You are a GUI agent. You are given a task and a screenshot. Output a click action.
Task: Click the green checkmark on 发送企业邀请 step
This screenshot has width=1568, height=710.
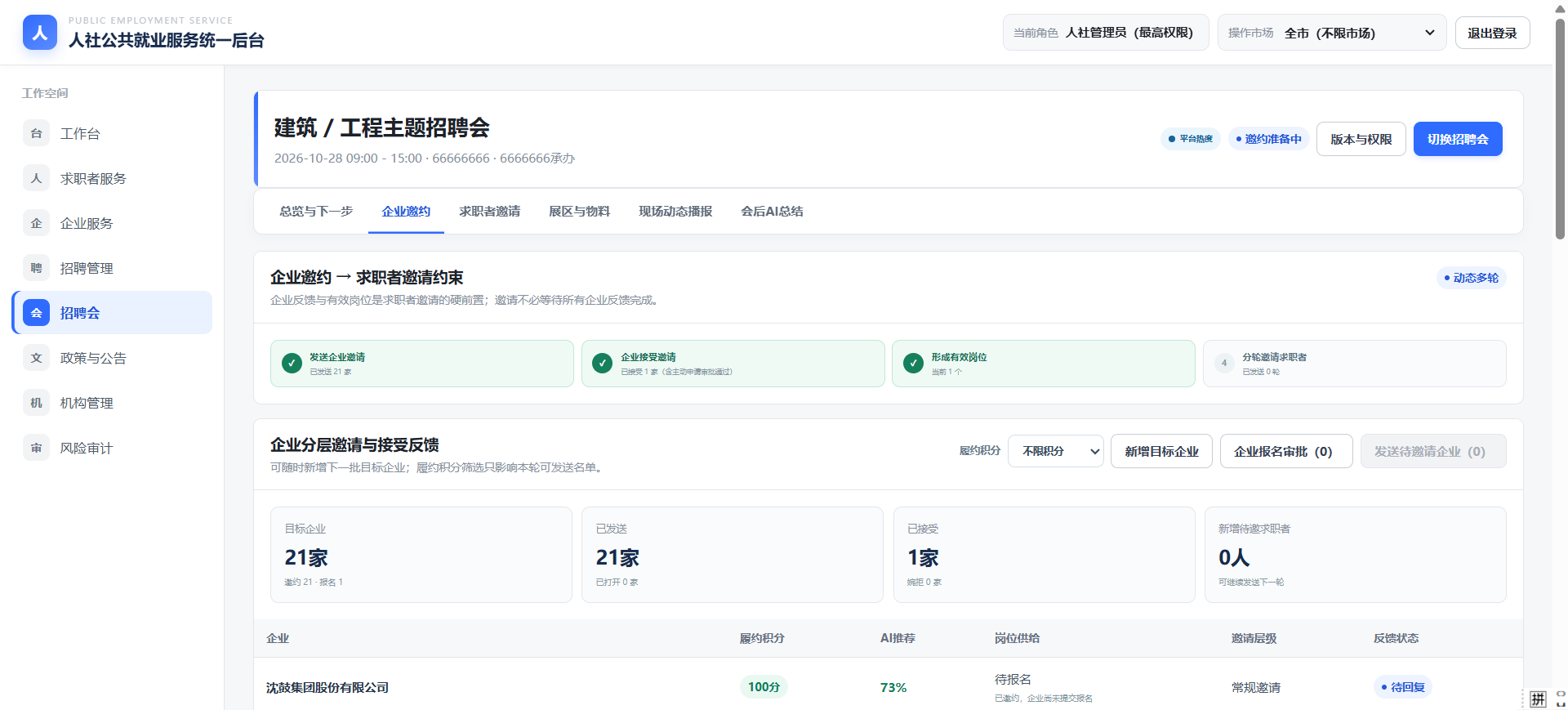292,364
